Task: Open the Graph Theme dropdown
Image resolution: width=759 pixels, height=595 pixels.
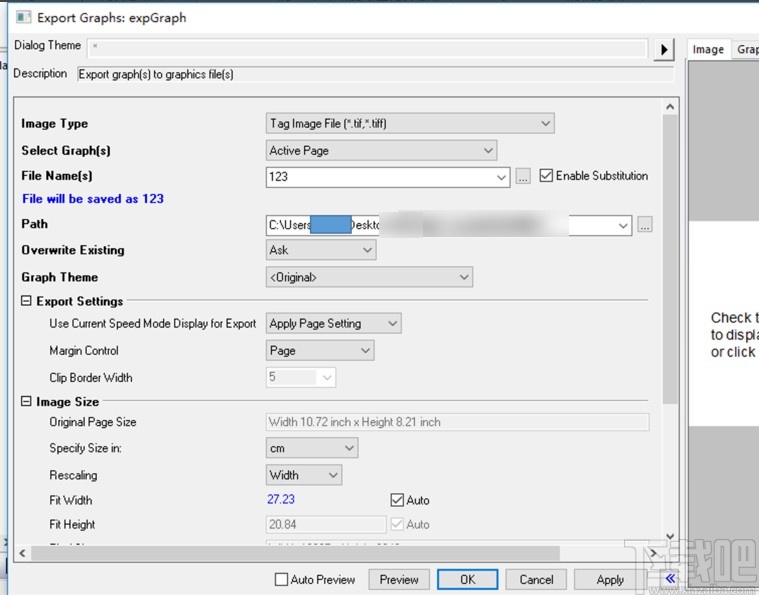Action: 369,277
